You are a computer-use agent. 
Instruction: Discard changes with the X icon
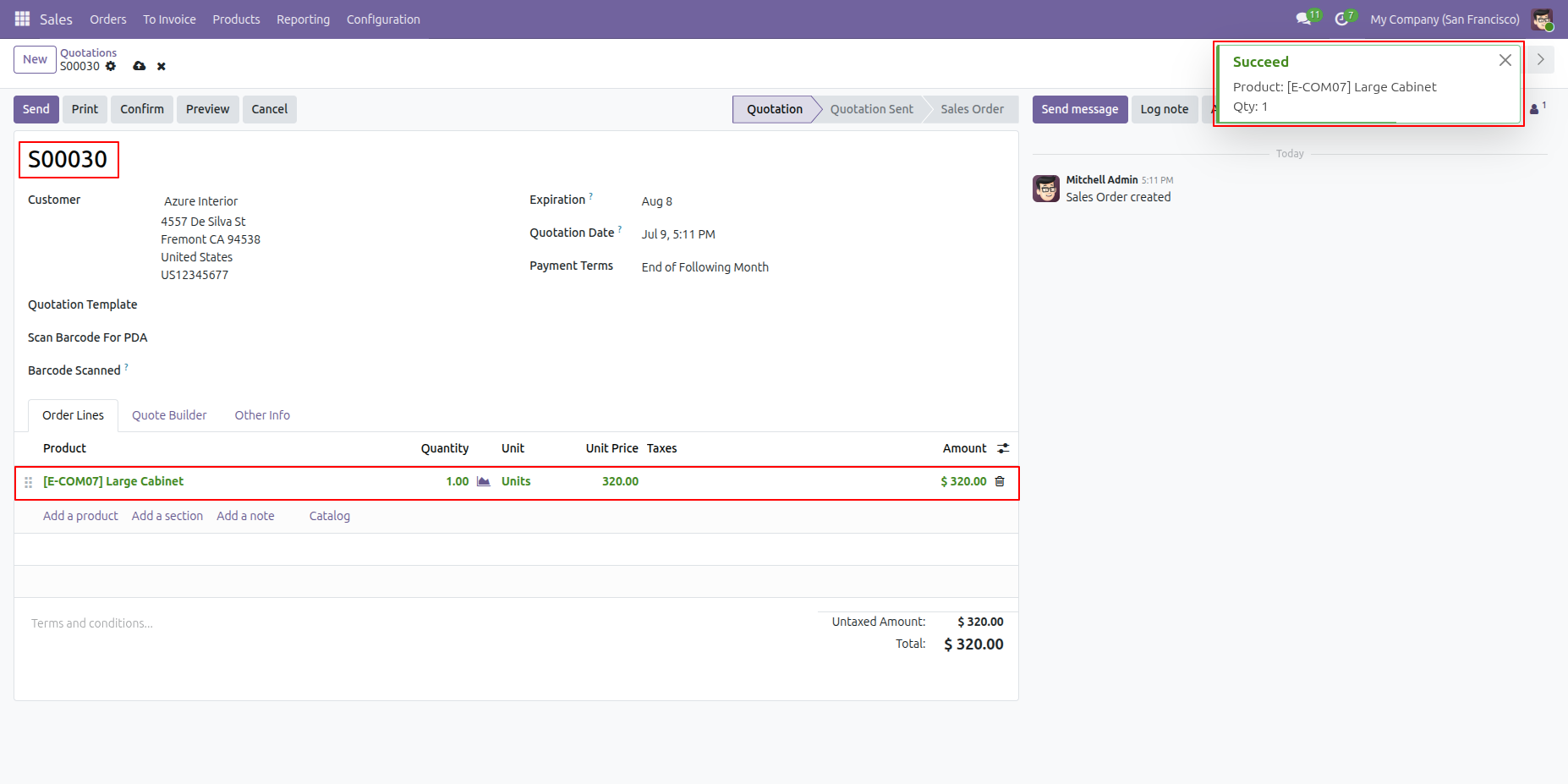pos(162,66)
